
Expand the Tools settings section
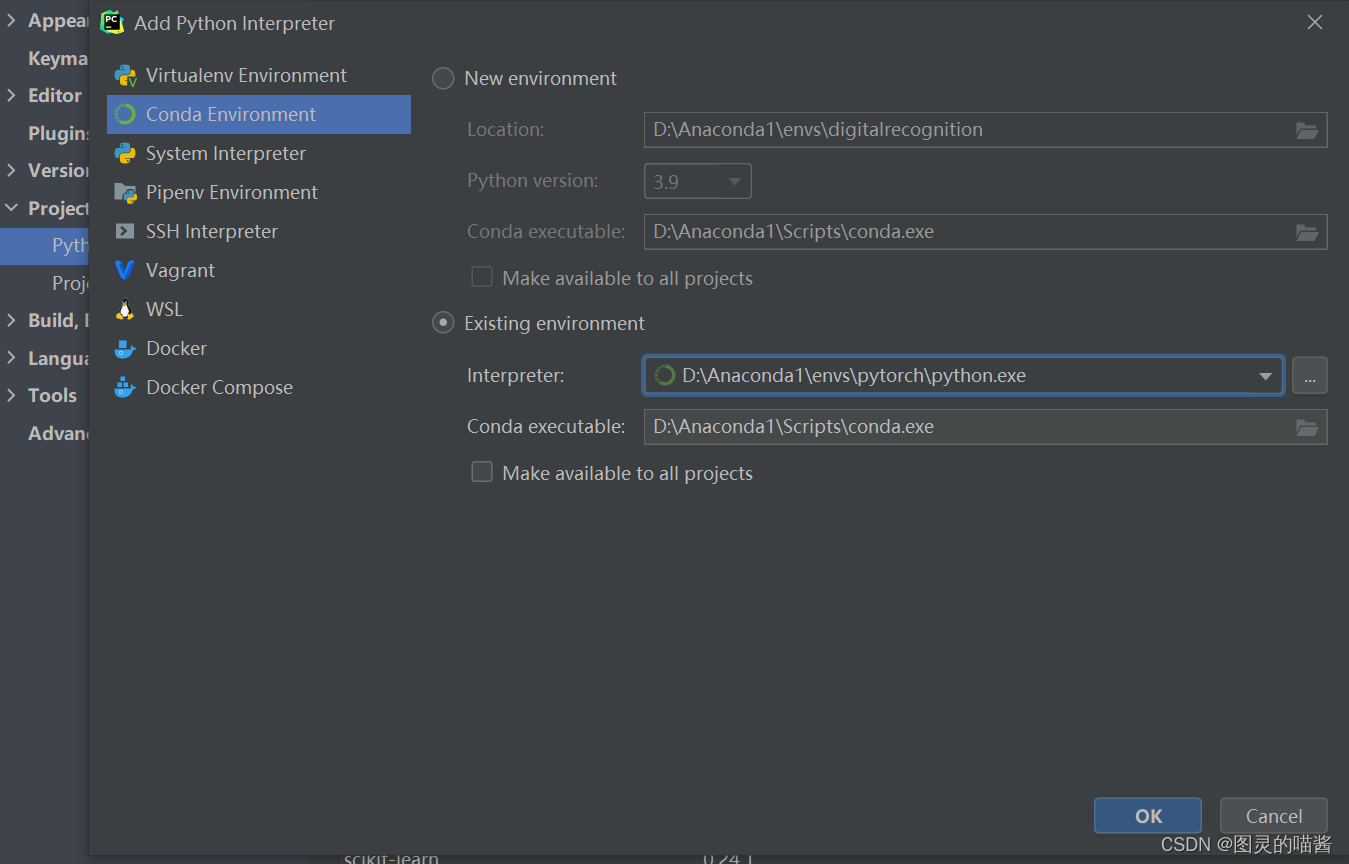point(11,395)
